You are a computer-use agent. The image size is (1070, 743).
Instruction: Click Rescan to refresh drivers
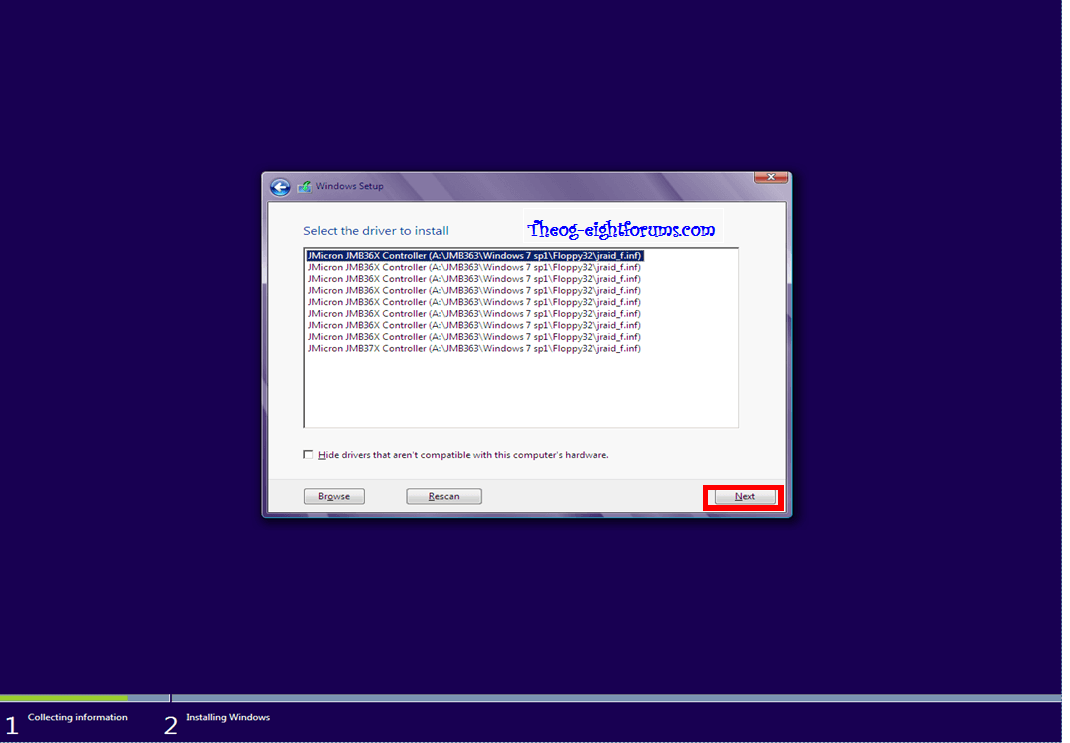[444, 496]
